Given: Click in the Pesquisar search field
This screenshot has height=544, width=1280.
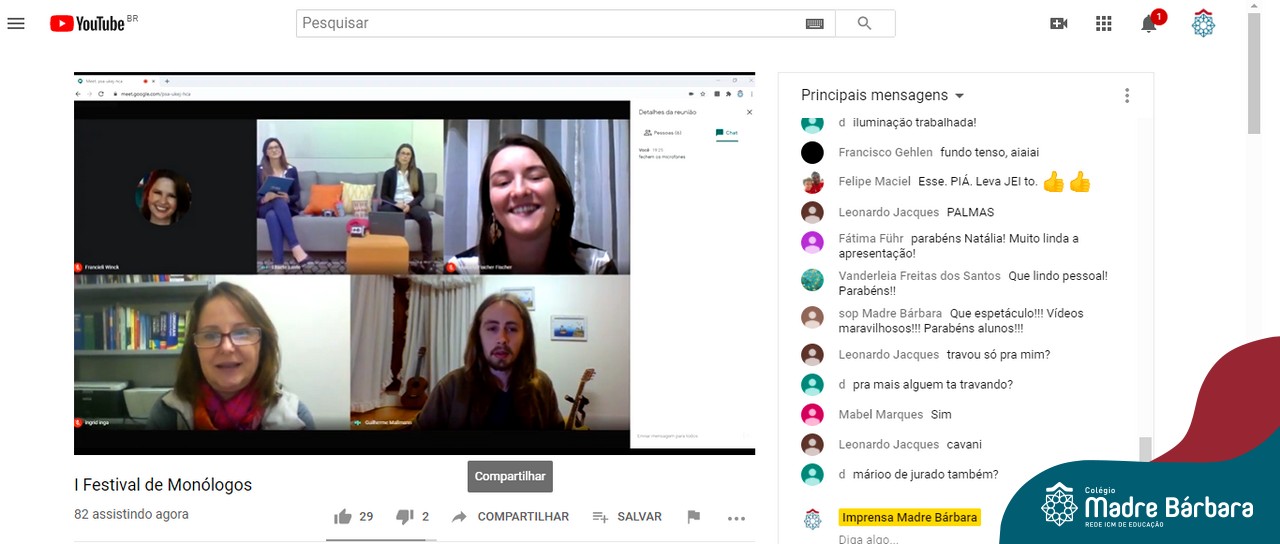Looking at the screenshot, I should (550, 24).
